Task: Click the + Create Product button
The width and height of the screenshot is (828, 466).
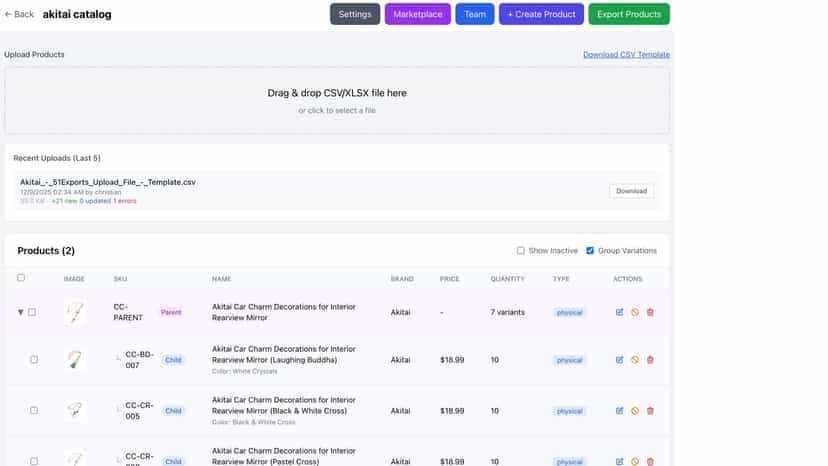Action: click(x=541, y=14)
